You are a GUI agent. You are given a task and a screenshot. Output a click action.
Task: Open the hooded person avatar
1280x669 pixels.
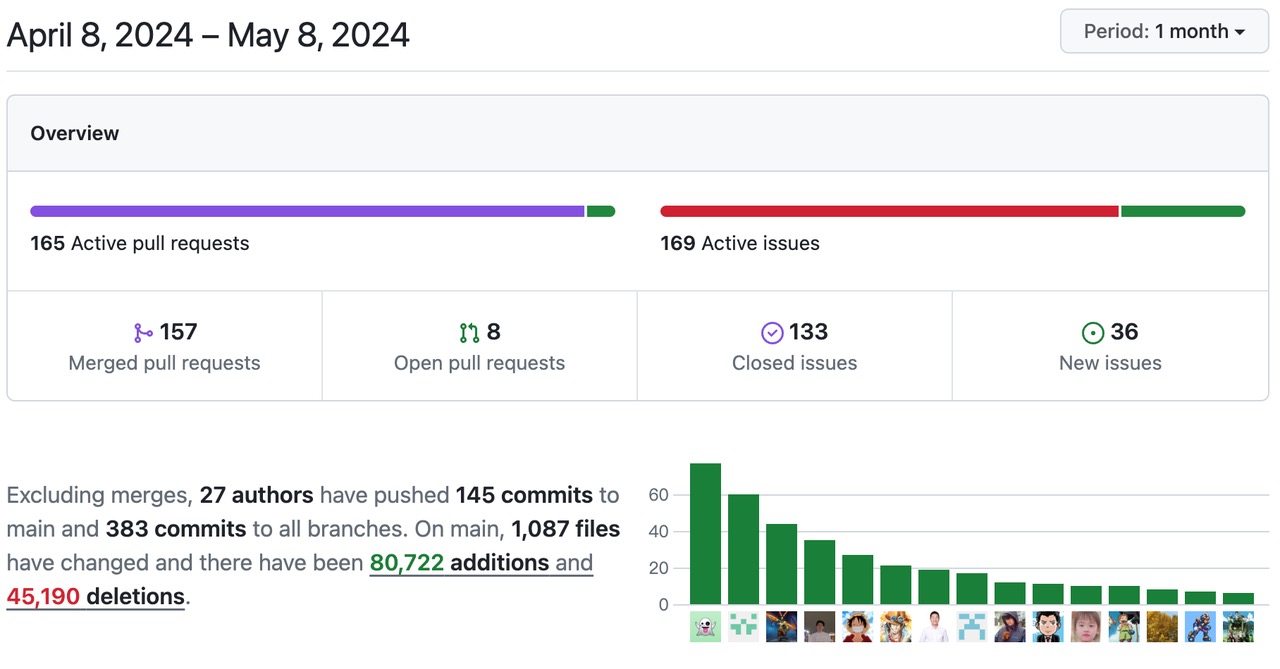(1009, 626)
